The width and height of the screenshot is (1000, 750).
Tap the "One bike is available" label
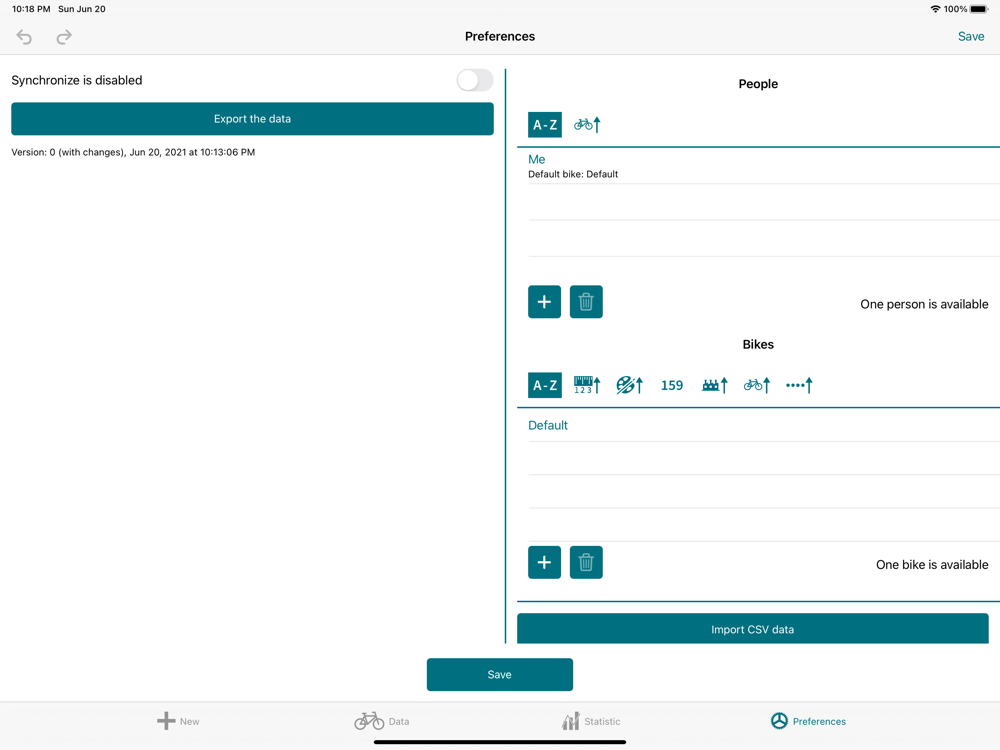click(x=932, y=564)
